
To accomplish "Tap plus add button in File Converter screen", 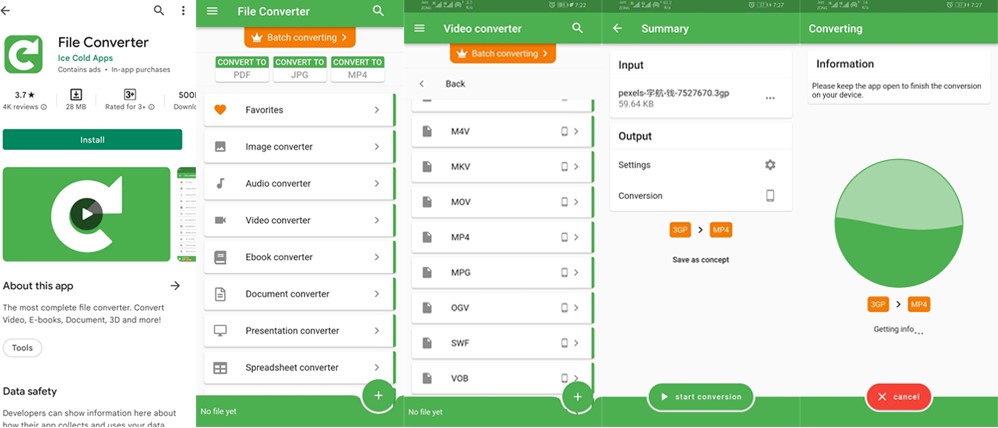I will [378, 396].
